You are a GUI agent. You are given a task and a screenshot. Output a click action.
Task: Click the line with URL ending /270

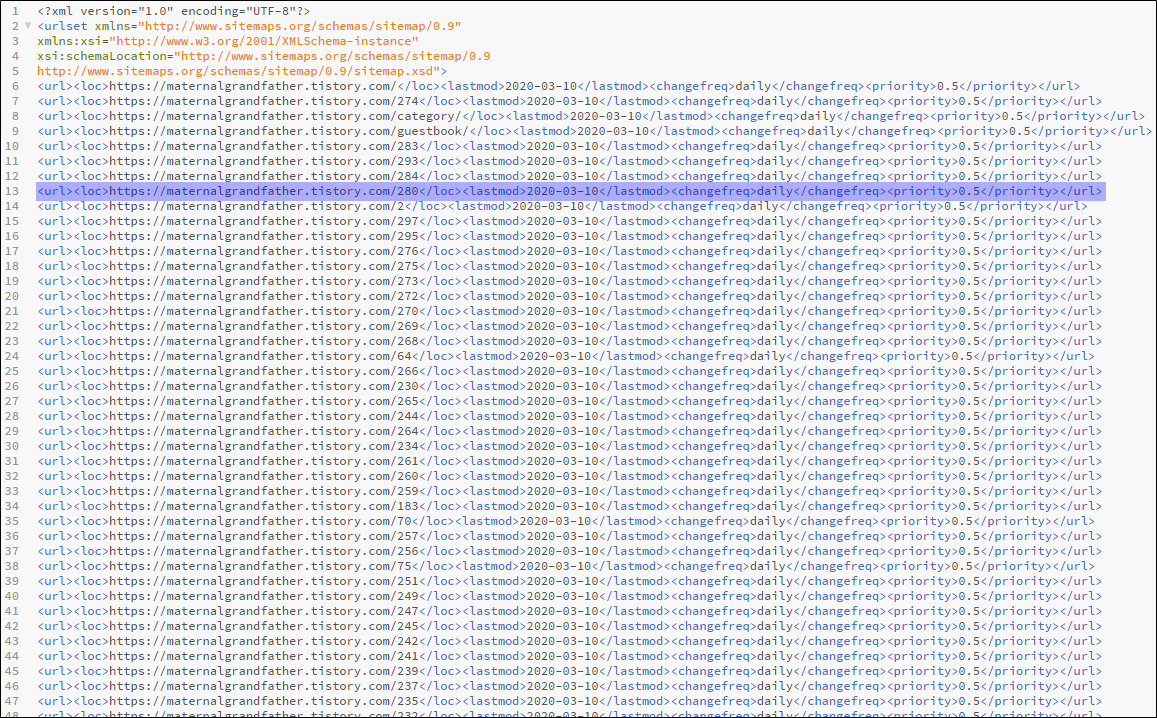point(570,311)
